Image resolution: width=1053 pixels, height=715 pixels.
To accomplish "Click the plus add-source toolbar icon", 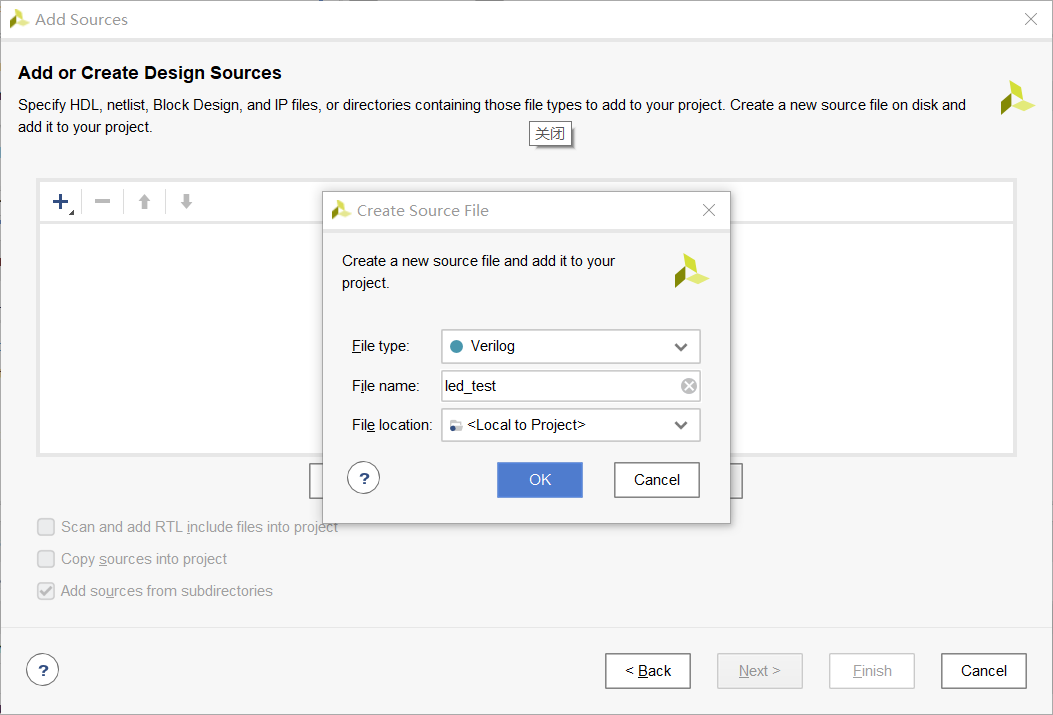I will (61, 201).
